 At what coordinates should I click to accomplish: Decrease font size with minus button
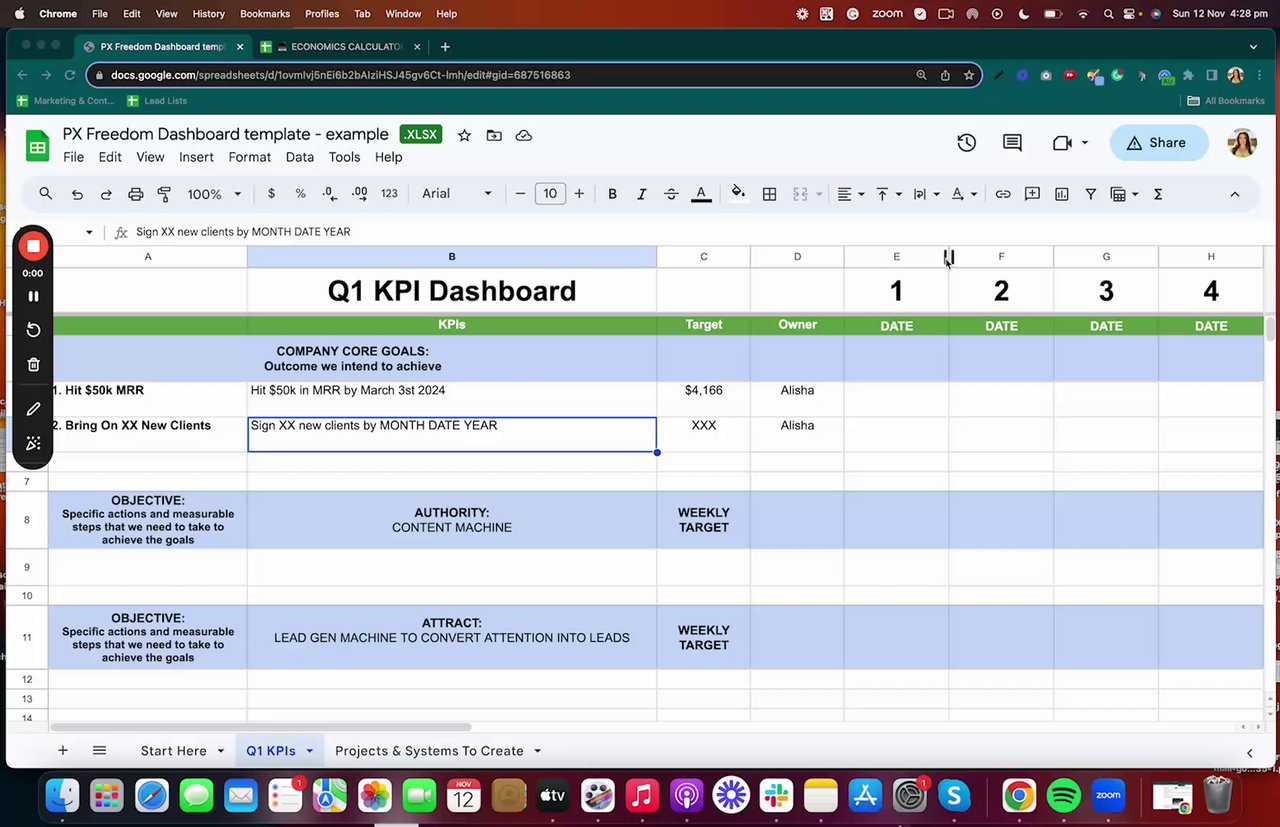(520, 194)
